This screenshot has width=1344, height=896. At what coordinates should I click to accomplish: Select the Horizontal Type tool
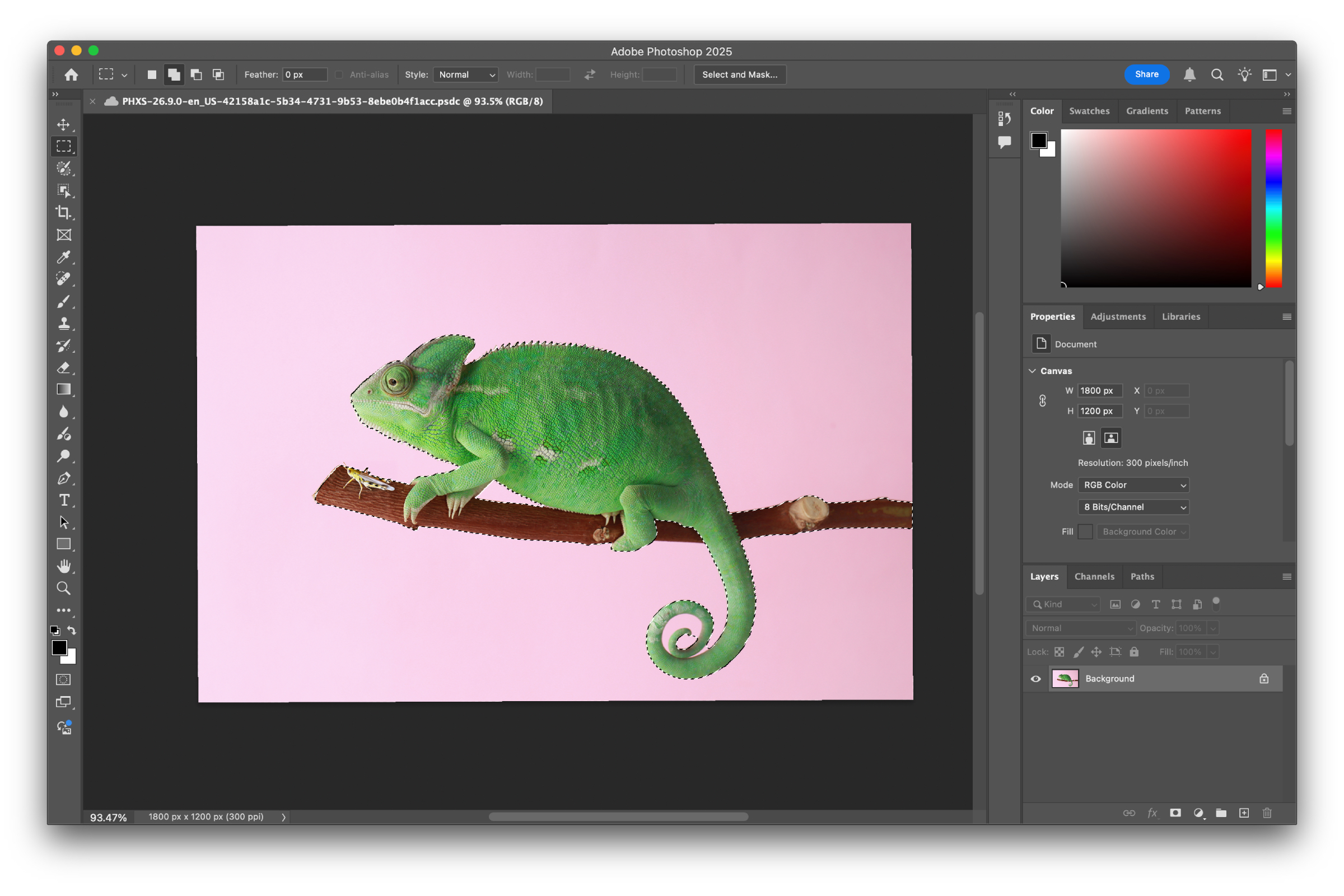pyautogui.click(x=64, y=500)
